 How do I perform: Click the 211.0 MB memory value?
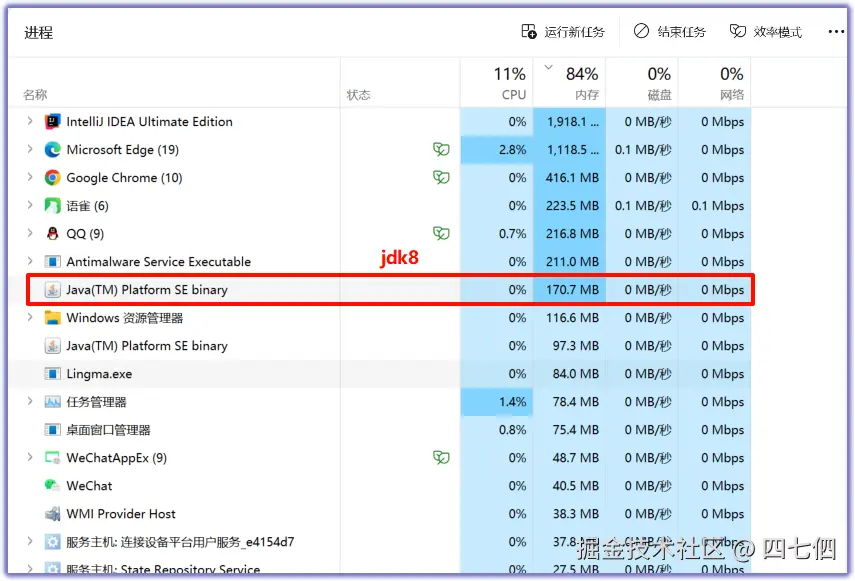pos(572,262)
